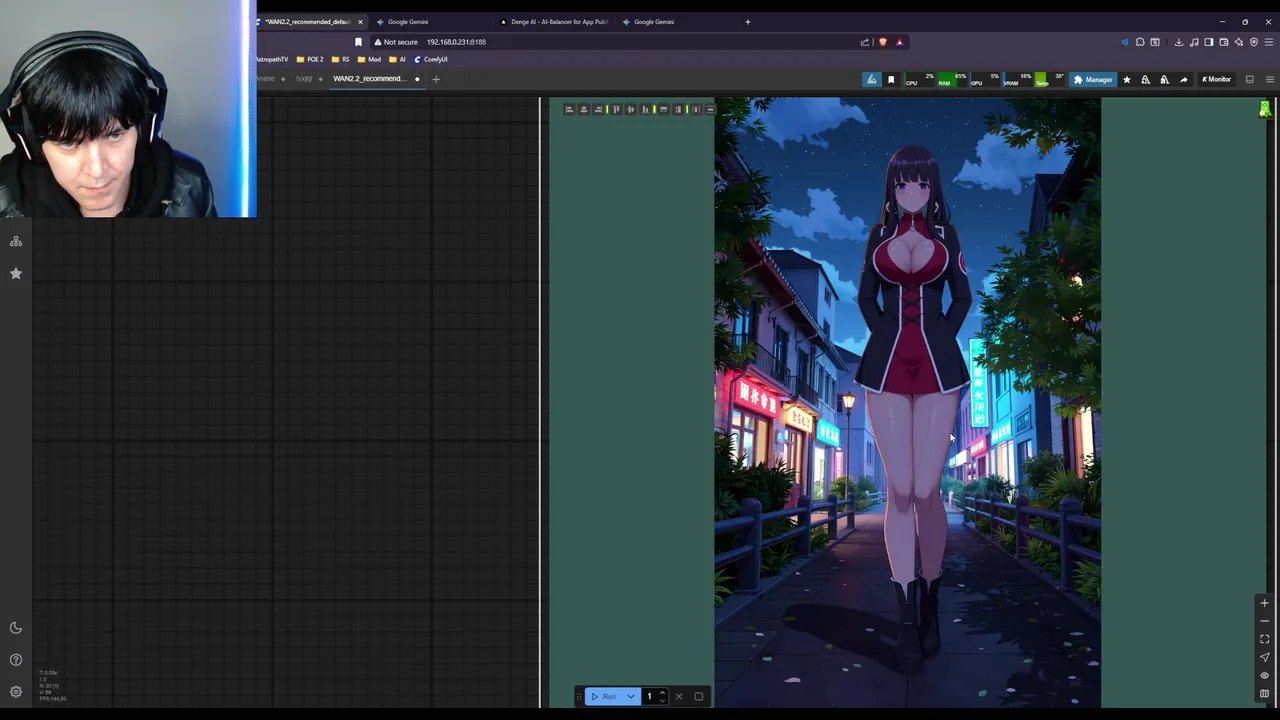Click align vertical center icon in selection toolbar

631,109
